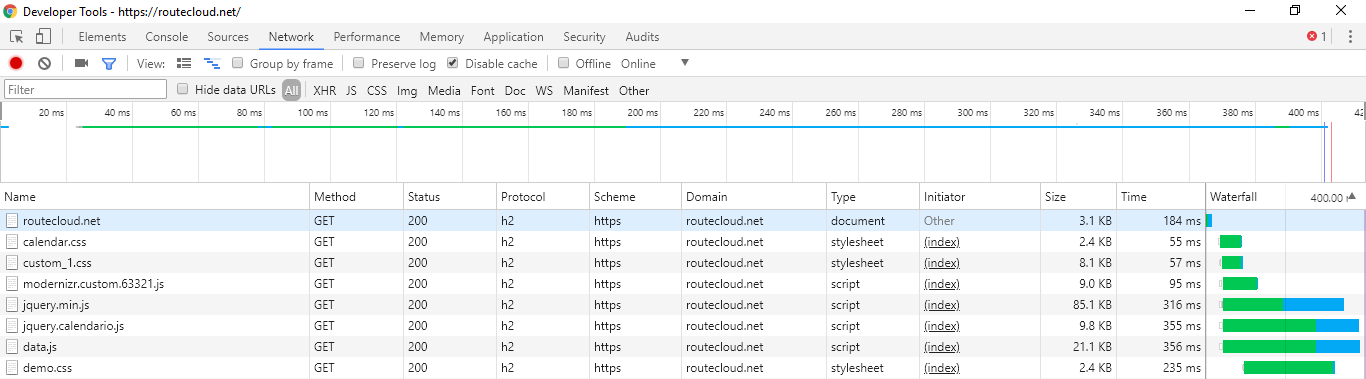Open the Online throttling dropdown
This screenshot has width=1366, height=379.
click(655, 63)
